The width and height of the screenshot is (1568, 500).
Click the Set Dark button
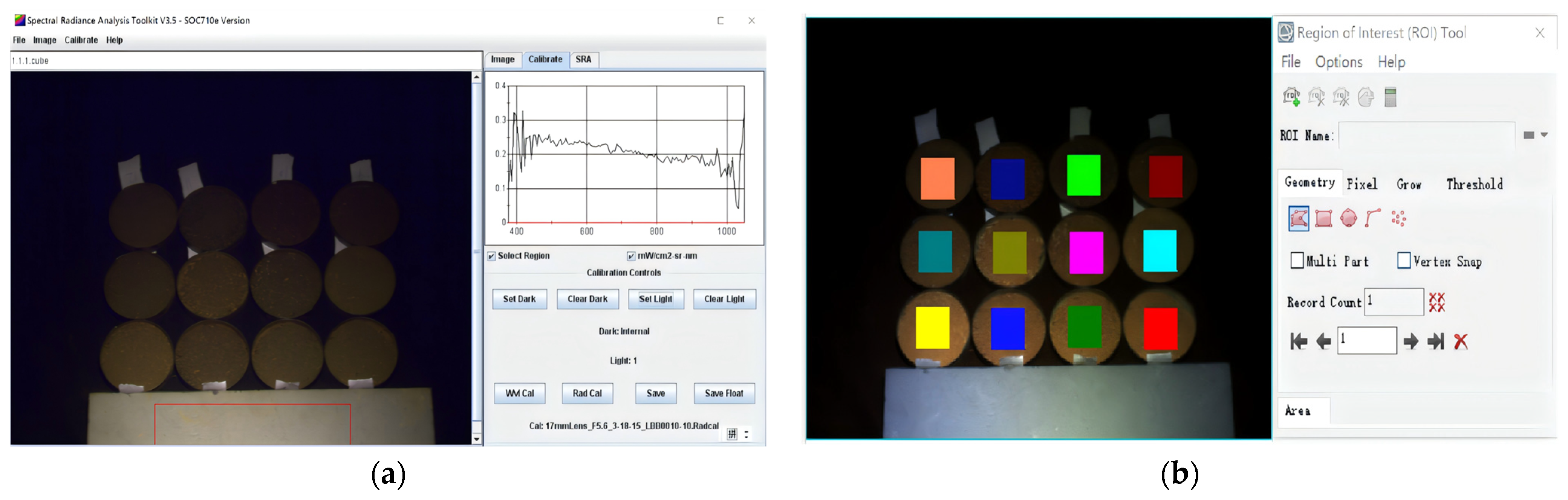519,299
